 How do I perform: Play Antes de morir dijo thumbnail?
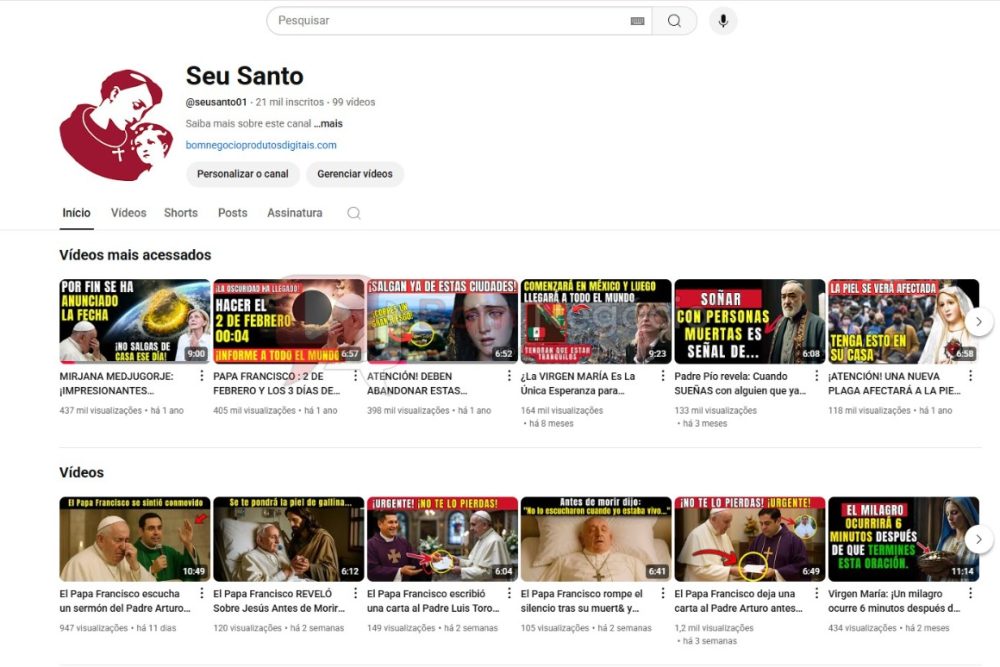[x=596, y=539]
